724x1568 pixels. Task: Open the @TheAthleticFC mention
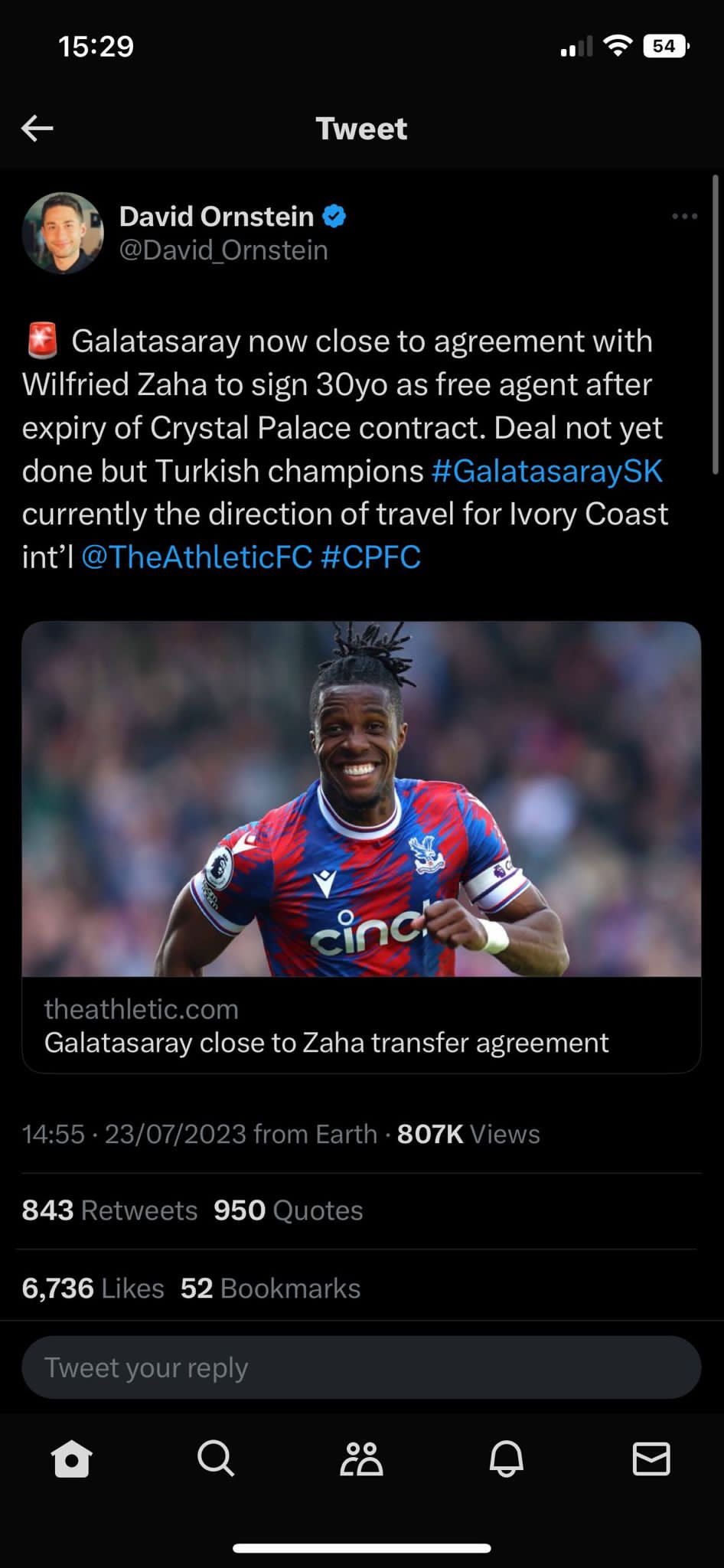coord(197,557)
